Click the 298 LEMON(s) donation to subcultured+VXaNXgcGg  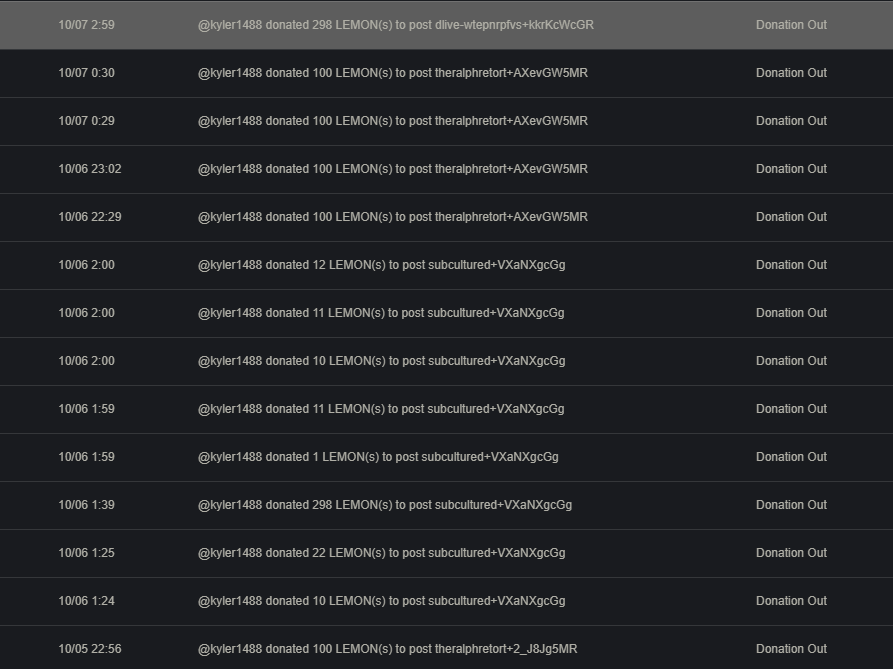pyautogui.click(x=384, y=504)
